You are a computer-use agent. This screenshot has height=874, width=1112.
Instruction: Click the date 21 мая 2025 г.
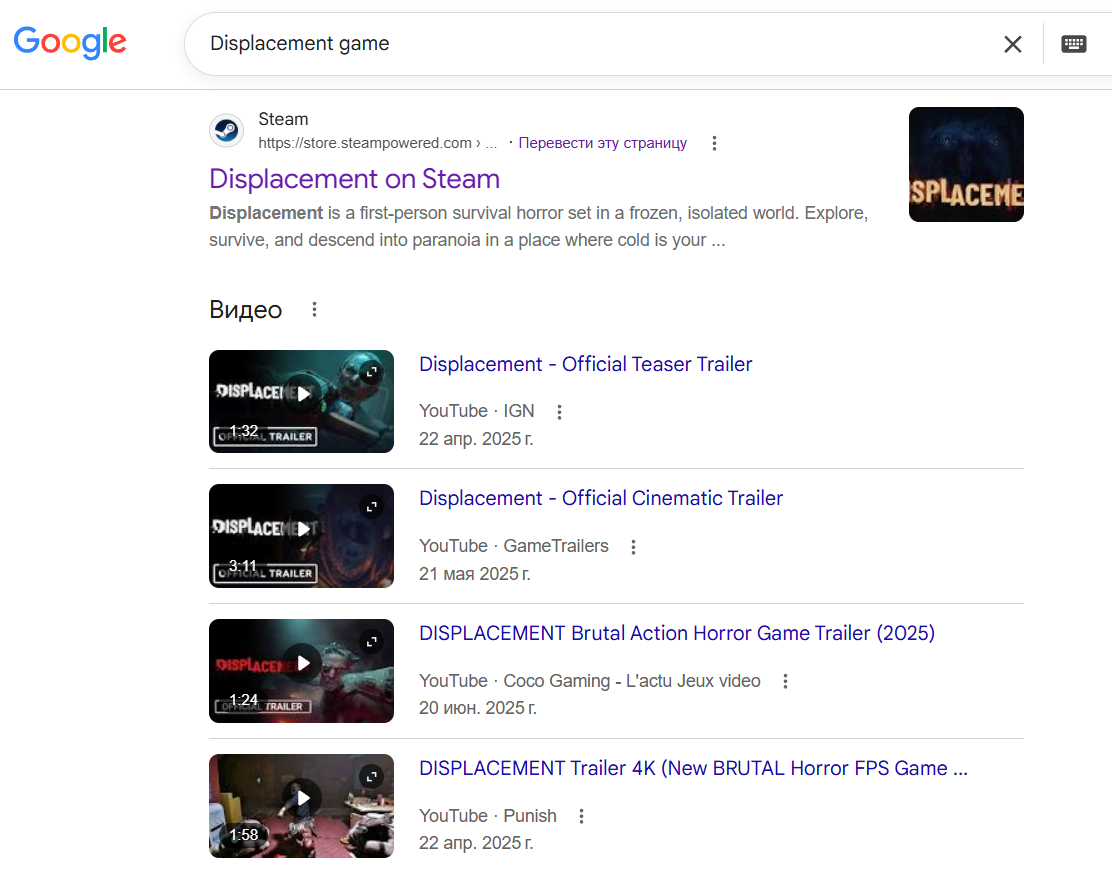click(474, 574)
